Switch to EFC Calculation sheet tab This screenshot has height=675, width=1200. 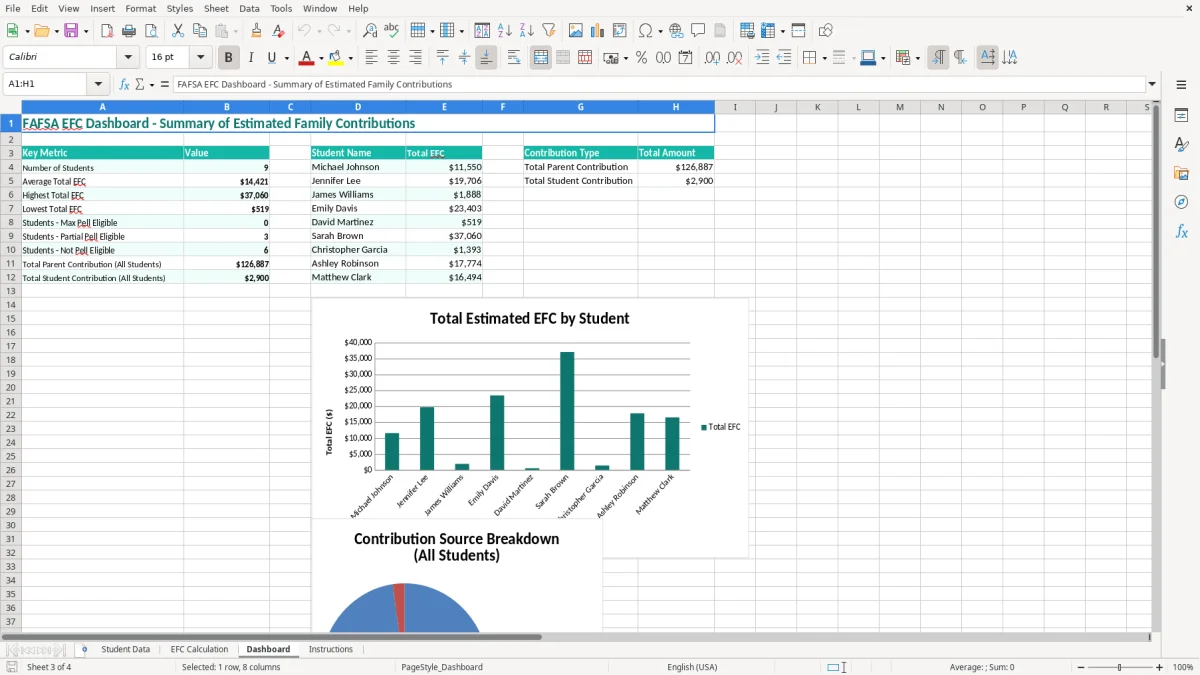point(199,650)
